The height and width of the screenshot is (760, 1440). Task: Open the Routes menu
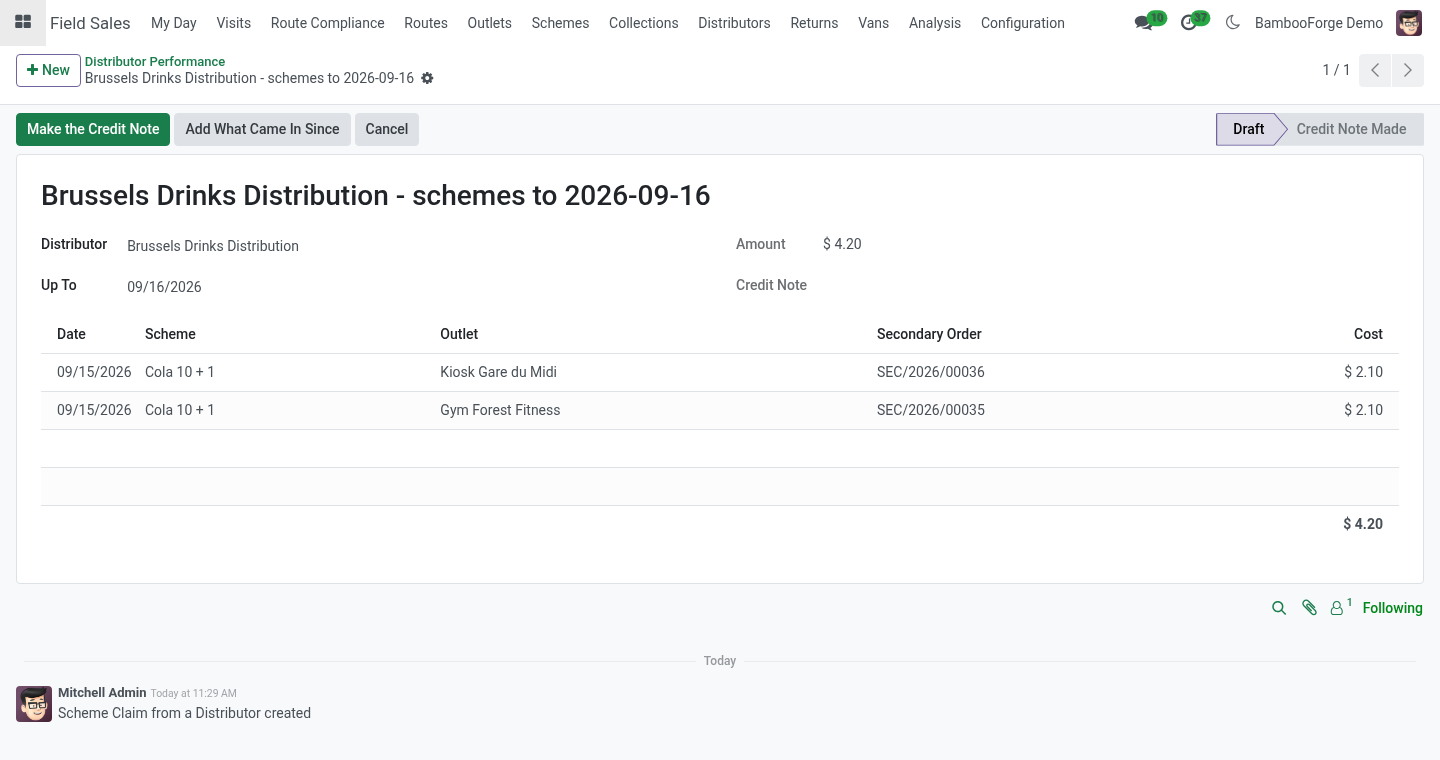pos(426,23)
